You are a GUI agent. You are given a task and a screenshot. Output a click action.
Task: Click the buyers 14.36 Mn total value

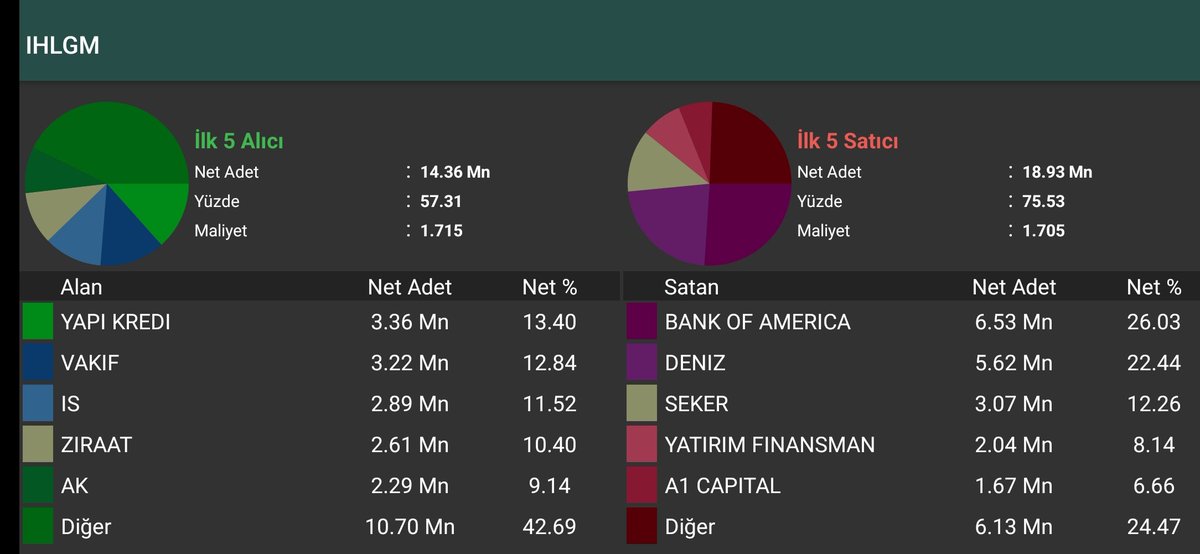point(455,172)
